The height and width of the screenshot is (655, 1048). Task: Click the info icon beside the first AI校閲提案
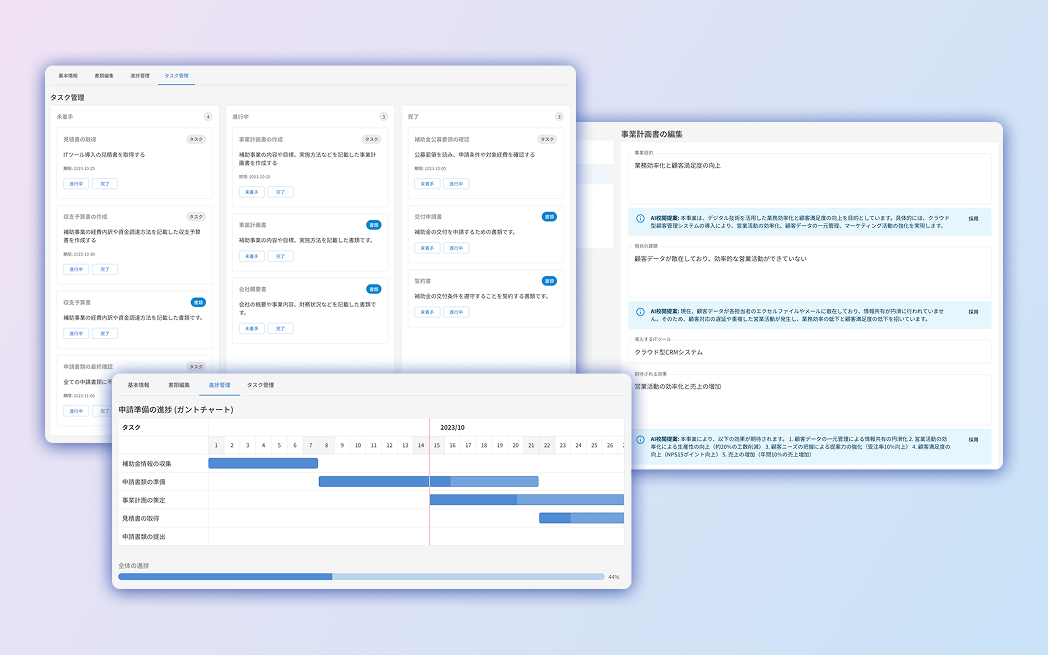coord(640,217)
